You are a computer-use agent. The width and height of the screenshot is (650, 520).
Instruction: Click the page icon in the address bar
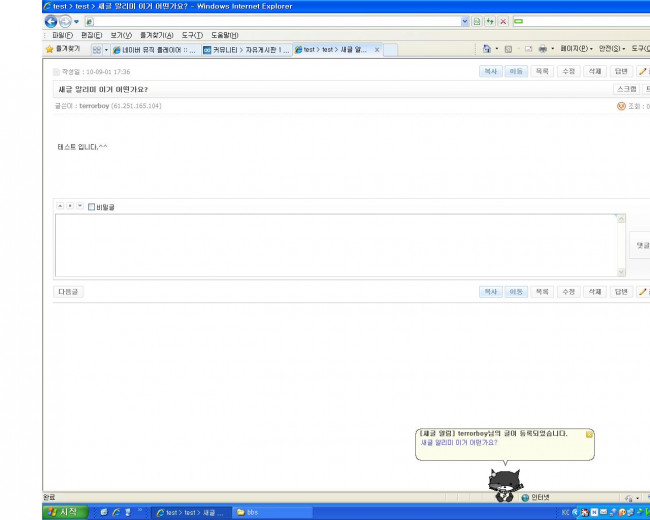tap(90, 22)
